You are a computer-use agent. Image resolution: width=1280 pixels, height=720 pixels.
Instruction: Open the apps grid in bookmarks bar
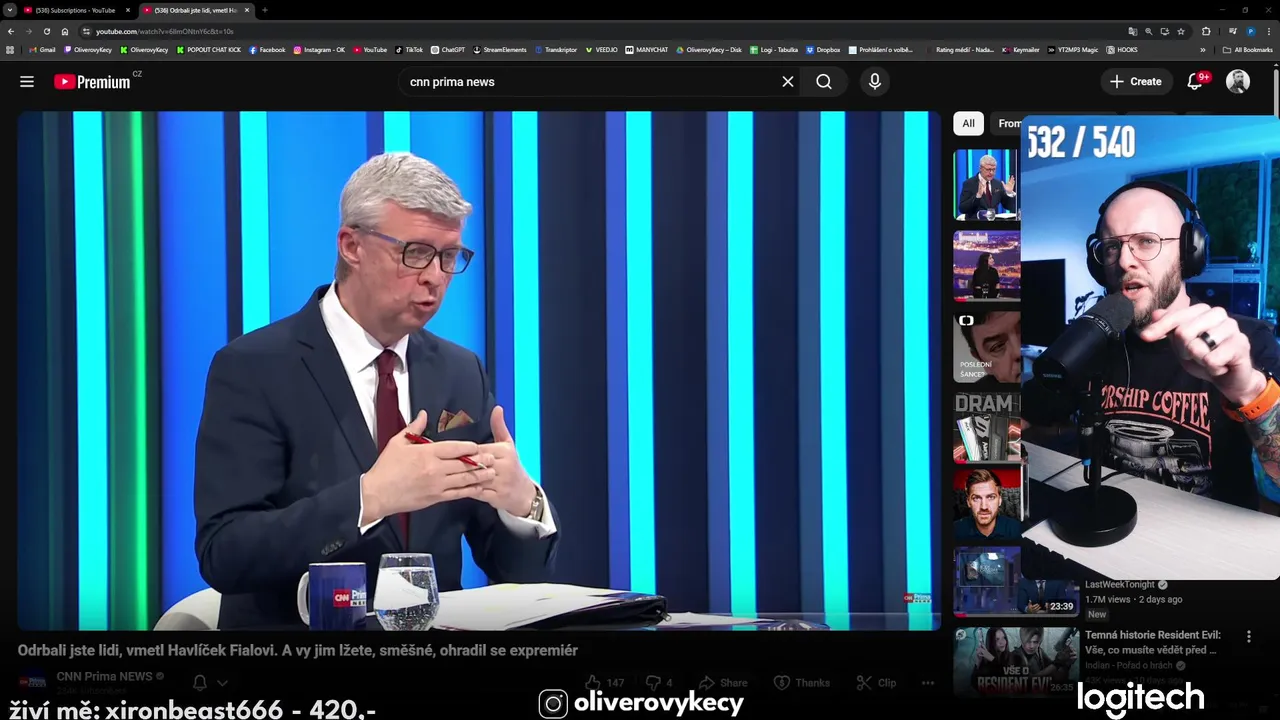10,49
